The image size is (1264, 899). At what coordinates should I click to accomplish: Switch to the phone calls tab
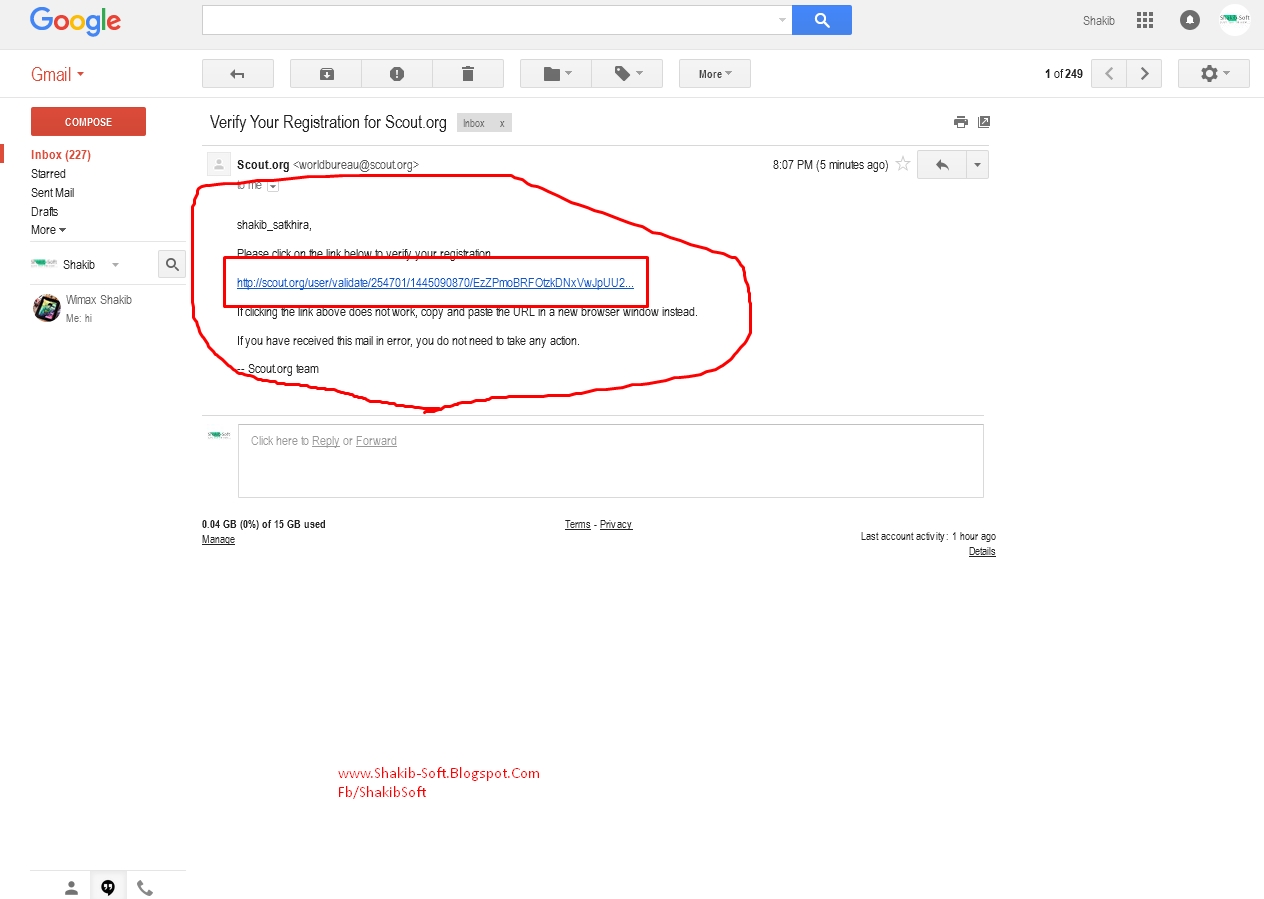pyautogui.click(x=145, y=887)
